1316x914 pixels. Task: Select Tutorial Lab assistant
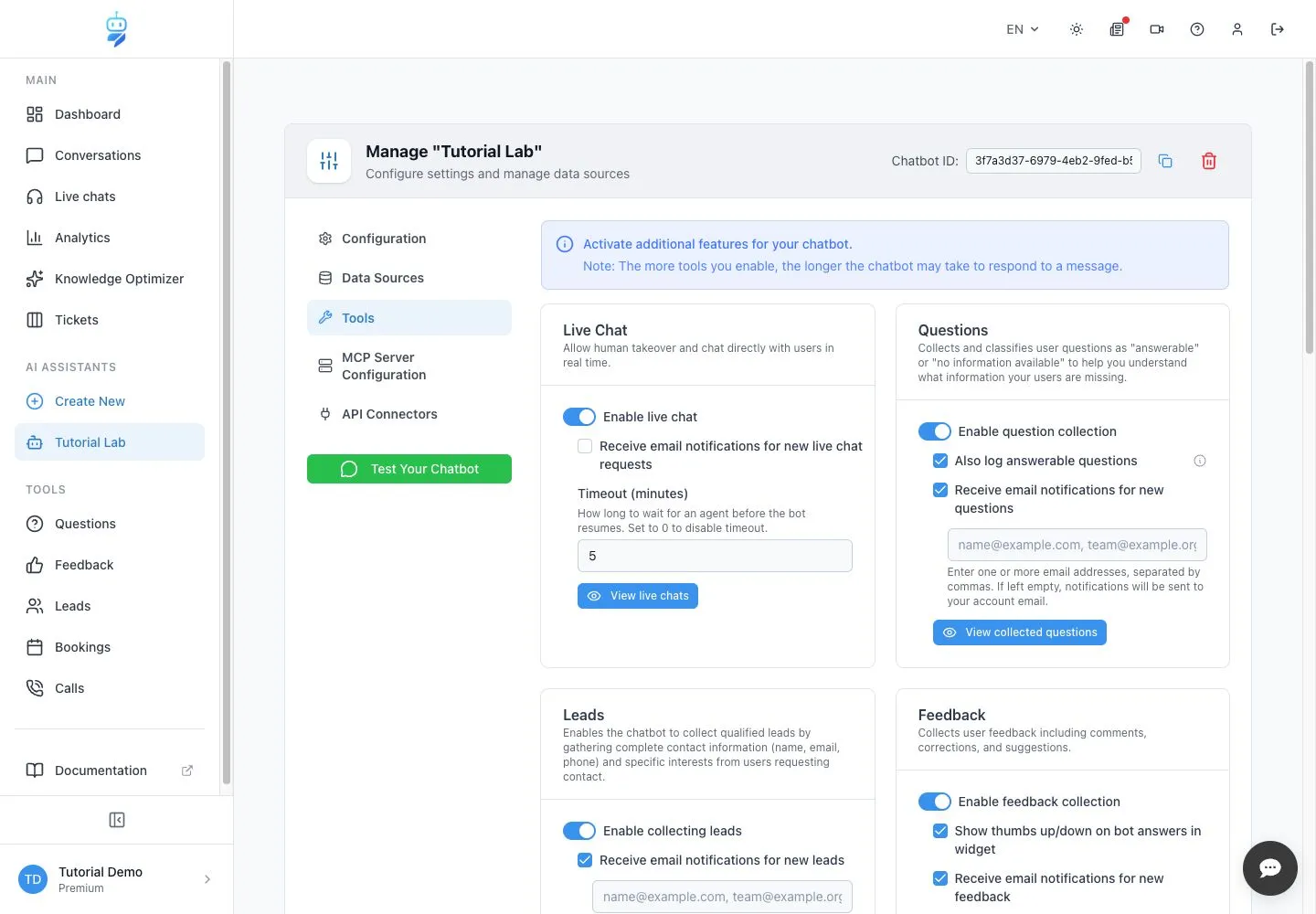point(110,442)
